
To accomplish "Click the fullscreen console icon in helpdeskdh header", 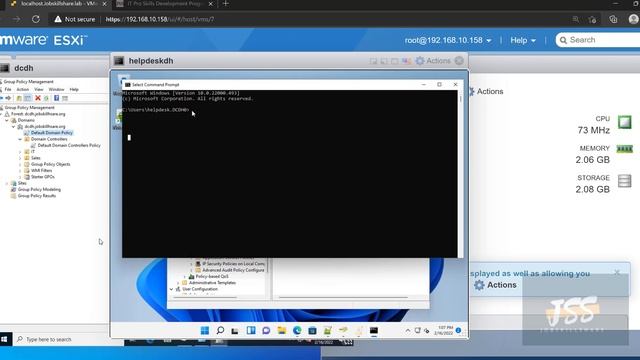I will coord(395,61).
